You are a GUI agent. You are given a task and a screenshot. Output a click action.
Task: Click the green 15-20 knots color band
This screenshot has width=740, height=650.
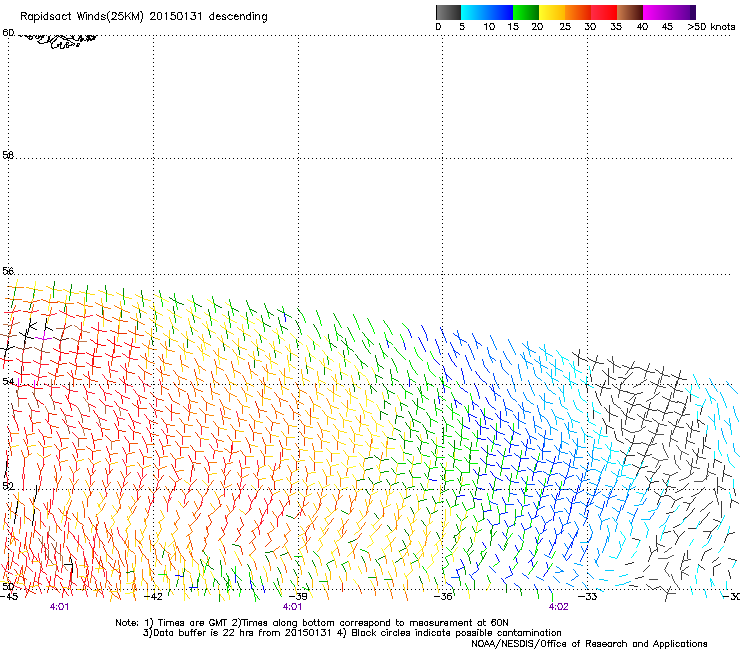(526, 12)
